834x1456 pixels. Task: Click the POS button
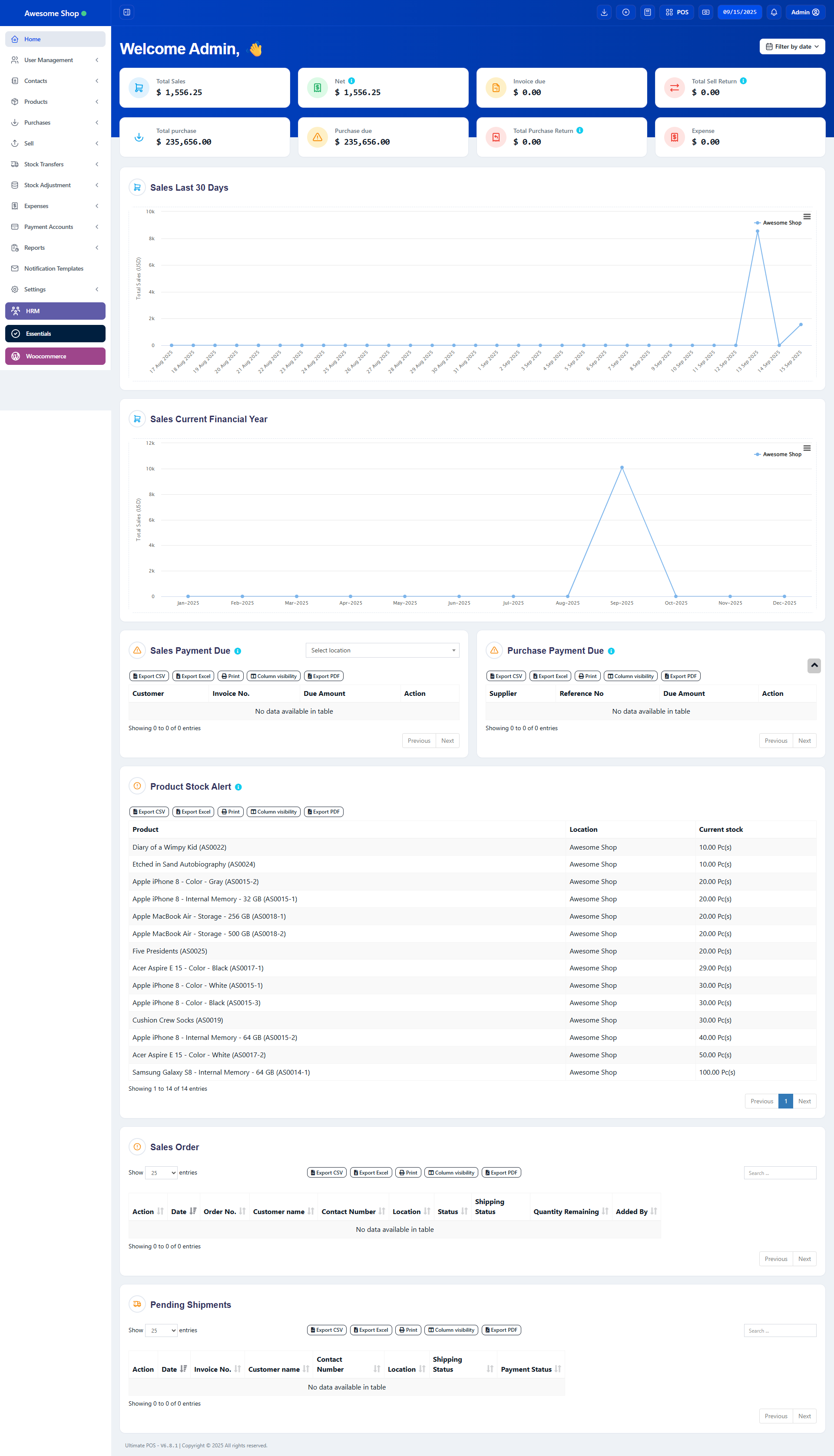click(676, 12)
